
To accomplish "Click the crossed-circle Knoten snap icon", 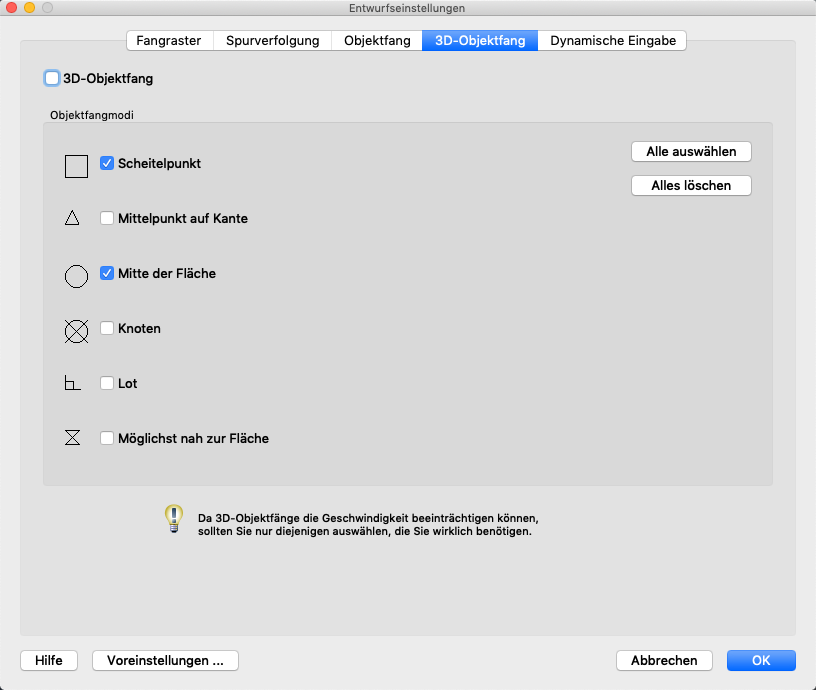I will 76,331.
